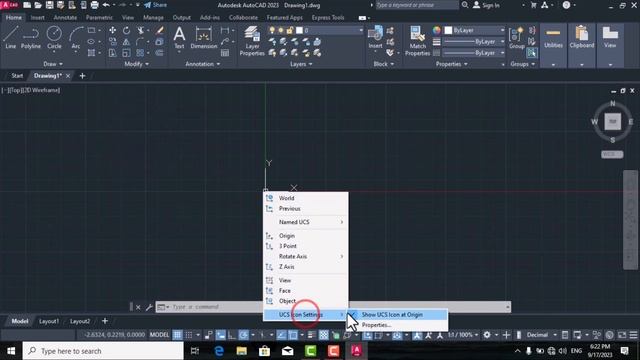The image size is (640, 360).
Task: Click the search magnifier icon in title bar
Action: (x=465, y=5)
